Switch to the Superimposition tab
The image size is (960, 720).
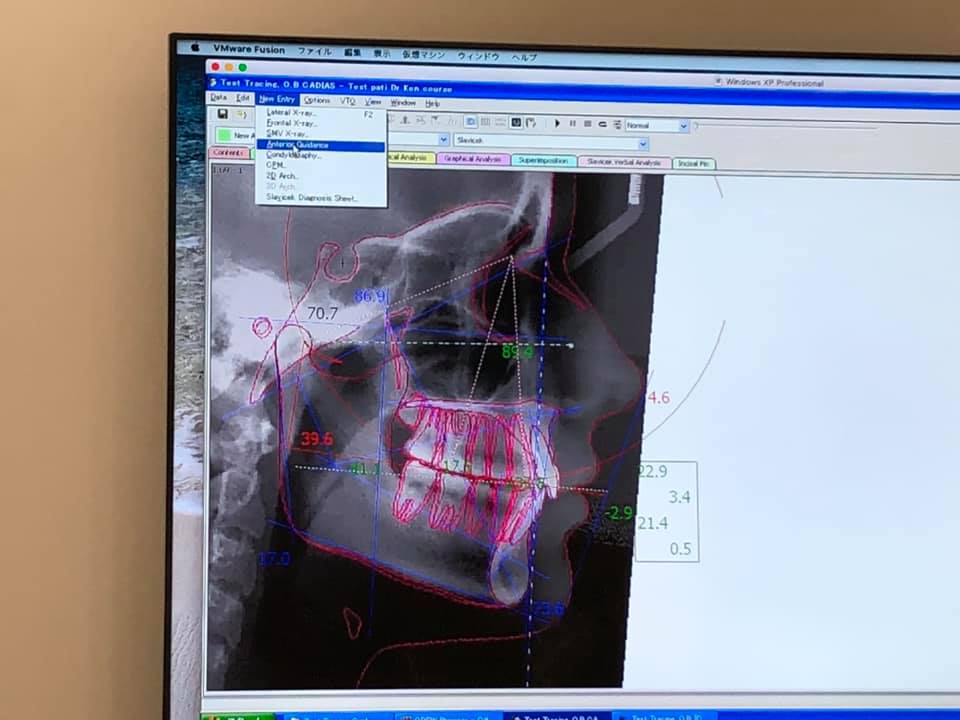[x=543, y=160]
